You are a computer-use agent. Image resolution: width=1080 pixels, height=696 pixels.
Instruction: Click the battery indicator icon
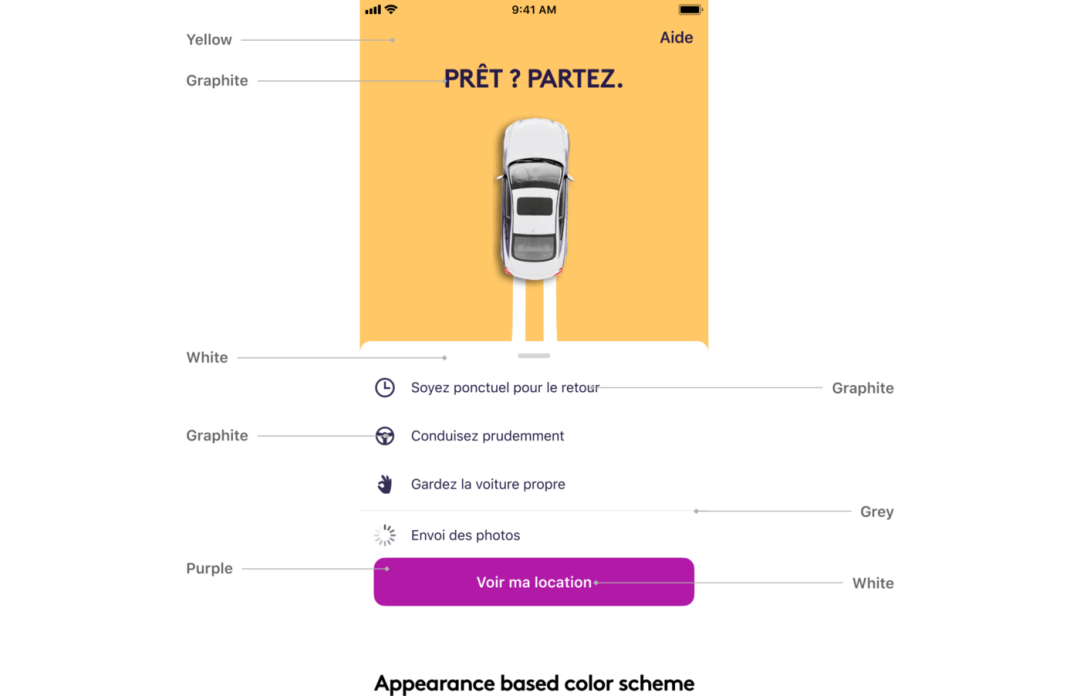click(x=691, y=10)
